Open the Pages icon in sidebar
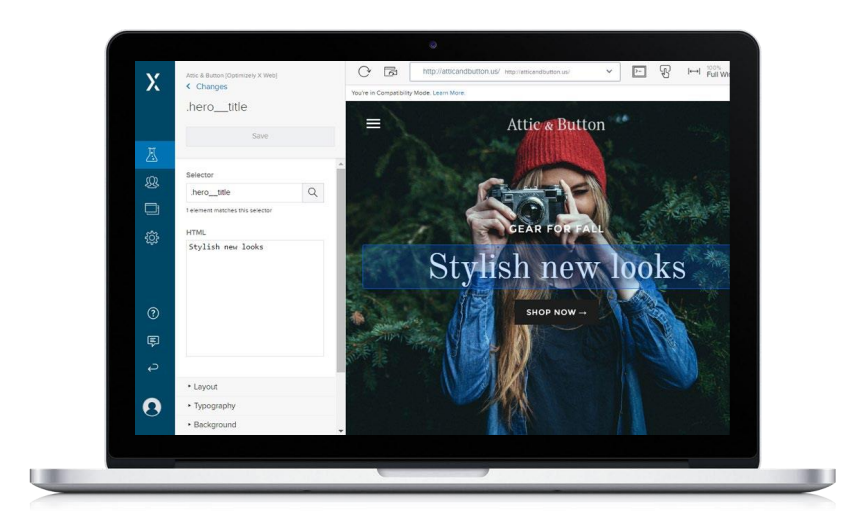 [x=153, y=209]
